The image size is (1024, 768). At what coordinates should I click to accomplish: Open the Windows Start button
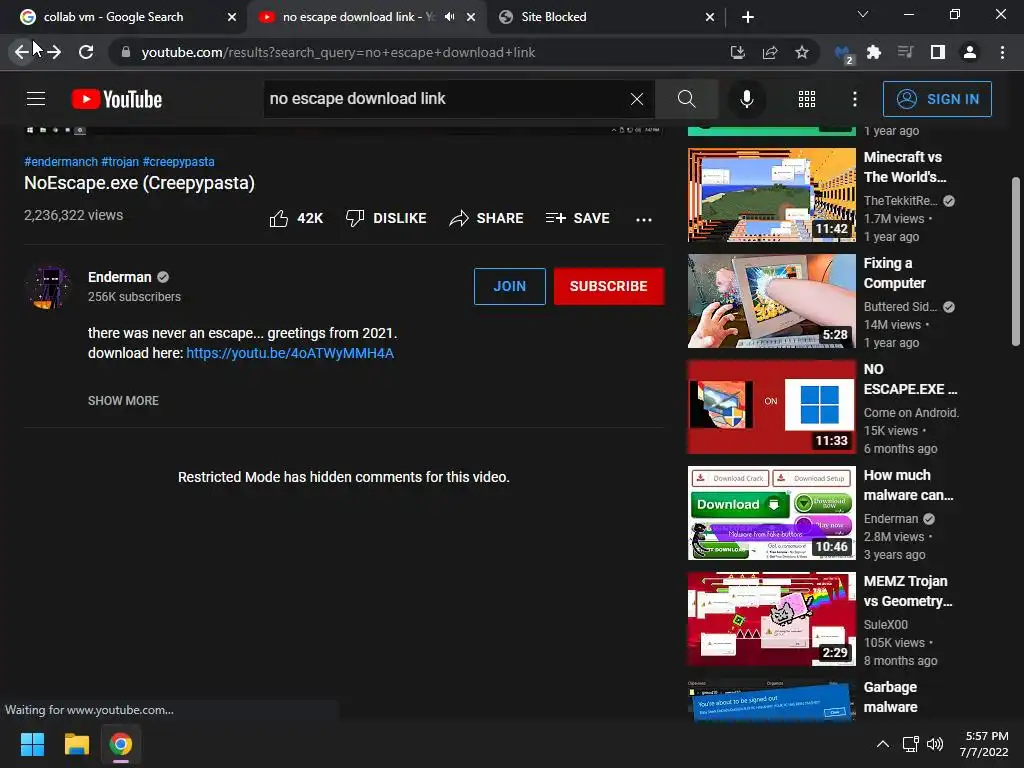[32, 744]
